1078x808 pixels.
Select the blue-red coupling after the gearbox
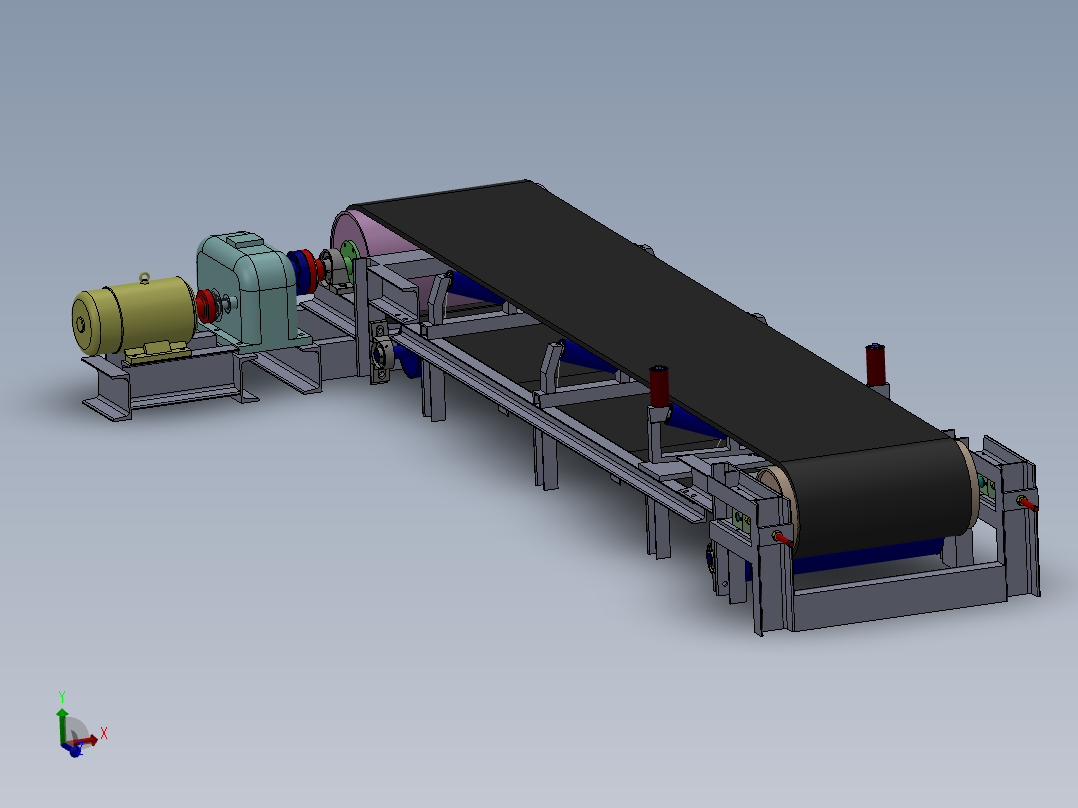[306, 271]
